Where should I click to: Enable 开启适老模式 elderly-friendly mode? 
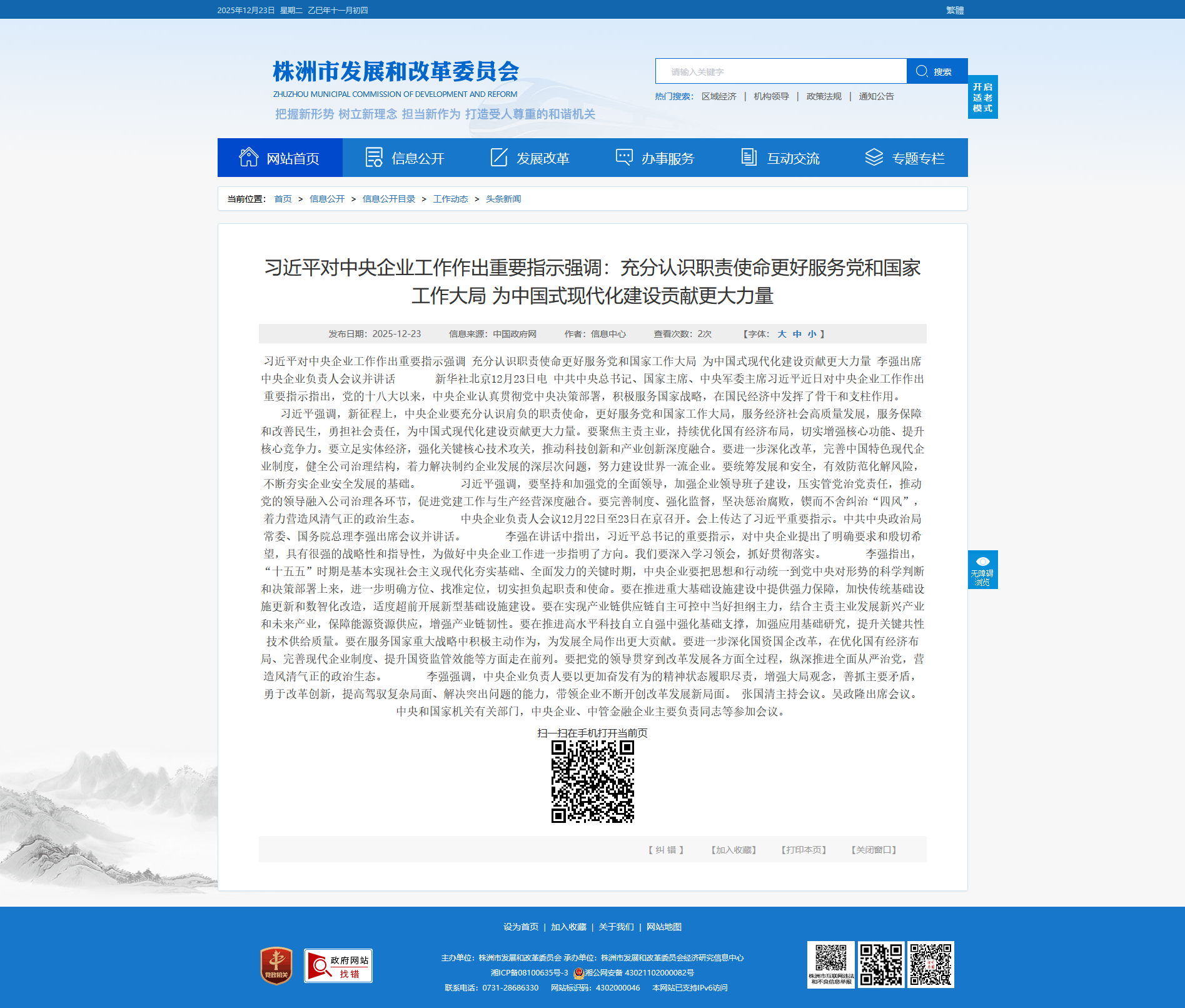tap(982, 98)
